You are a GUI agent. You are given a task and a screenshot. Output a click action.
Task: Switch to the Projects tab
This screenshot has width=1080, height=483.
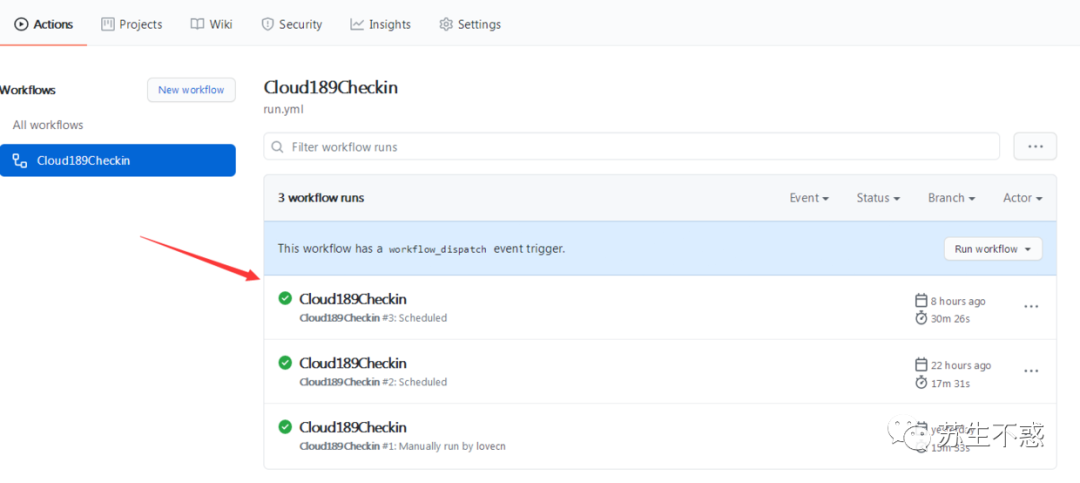coord(132,24)
